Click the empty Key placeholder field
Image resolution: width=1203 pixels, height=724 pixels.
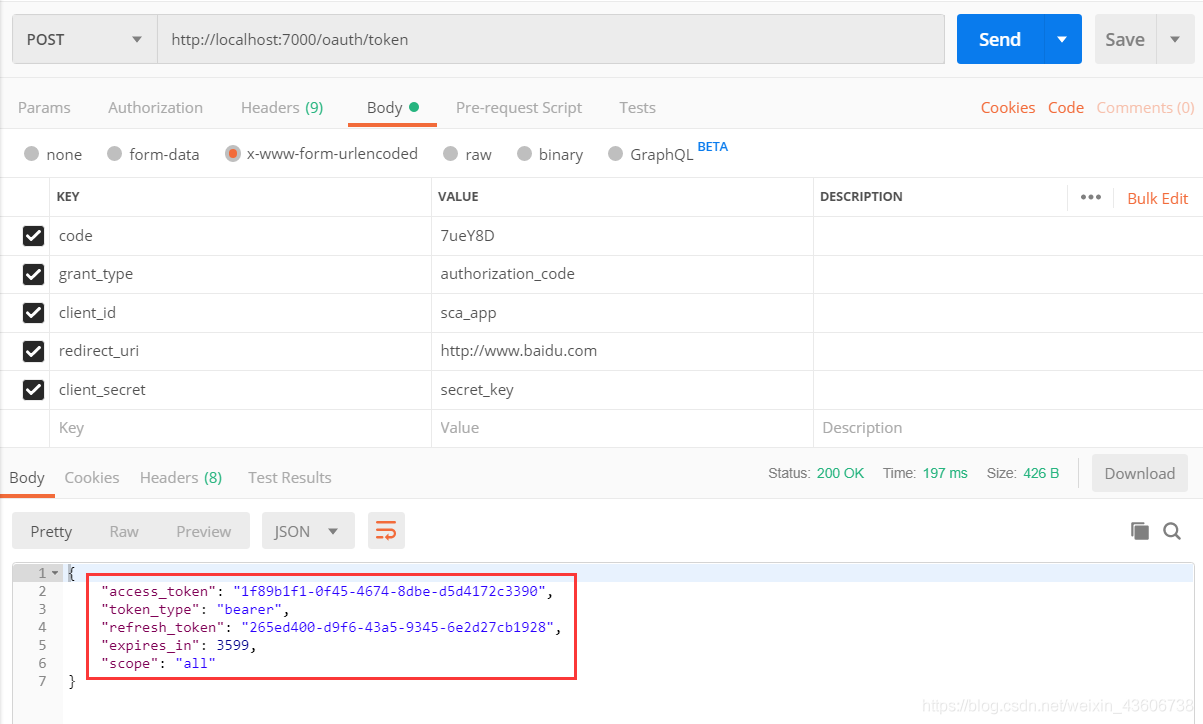click(240, 428)
